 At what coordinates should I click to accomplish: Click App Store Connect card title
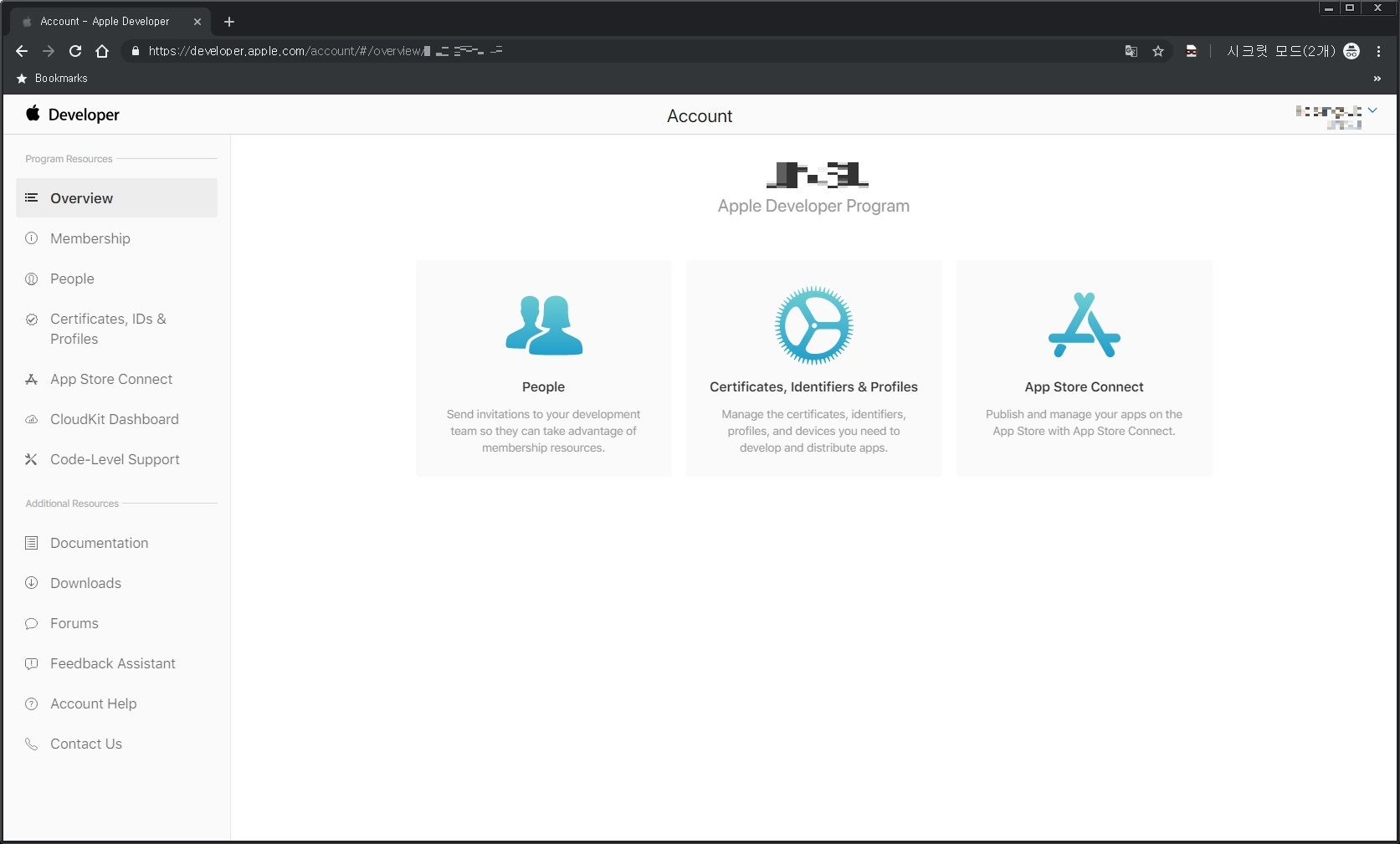(1084, 386)
